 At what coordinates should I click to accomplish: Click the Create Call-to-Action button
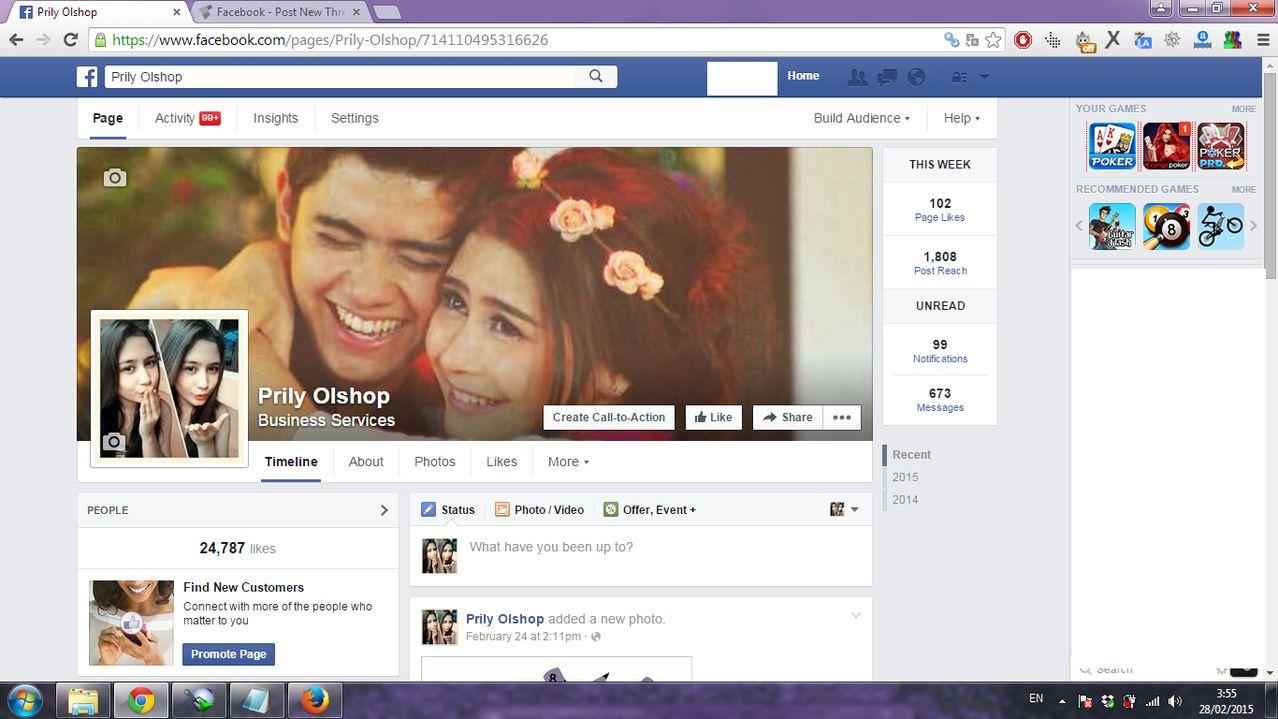[609, 418]
